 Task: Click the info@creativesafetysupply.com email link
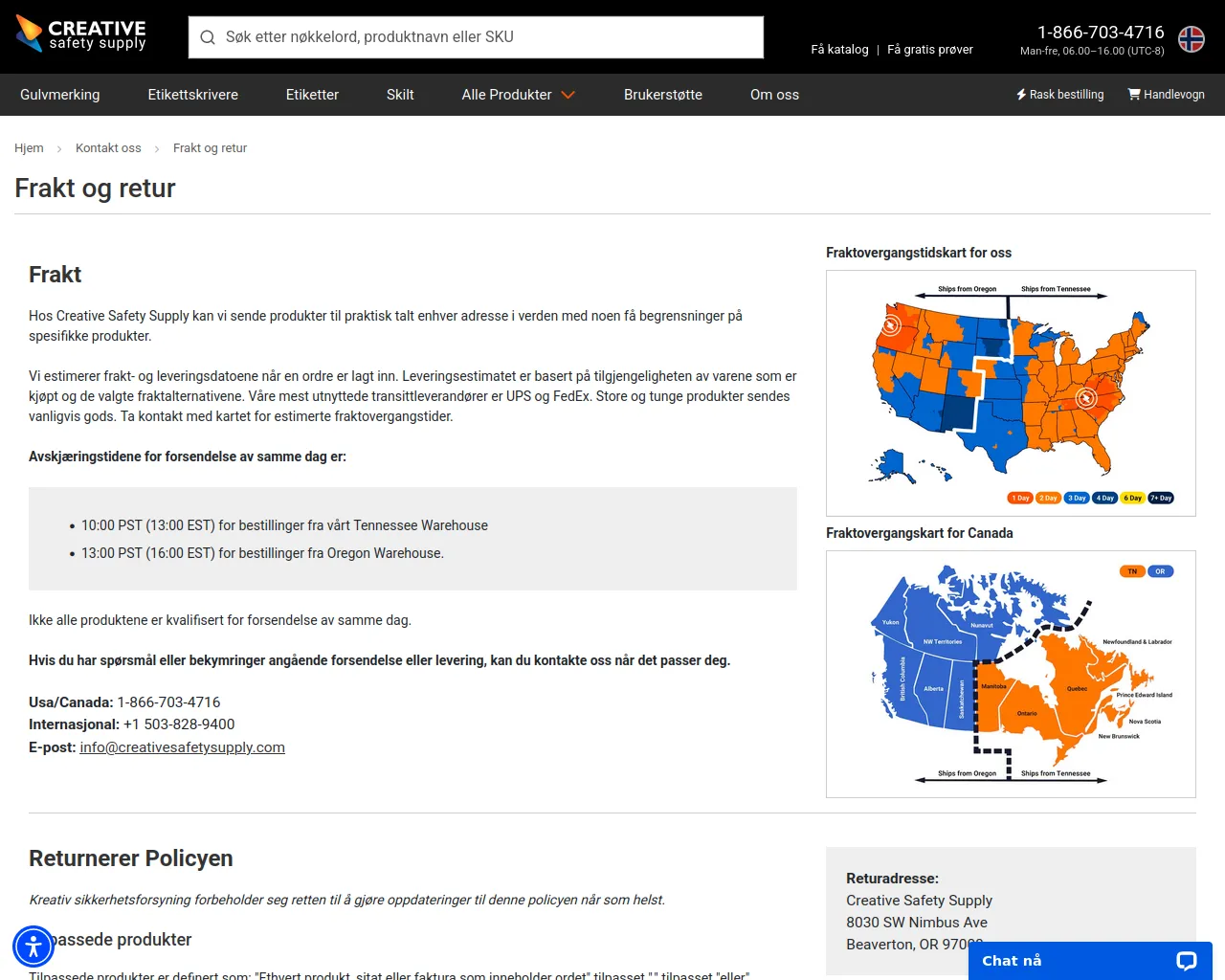point(182,747)
